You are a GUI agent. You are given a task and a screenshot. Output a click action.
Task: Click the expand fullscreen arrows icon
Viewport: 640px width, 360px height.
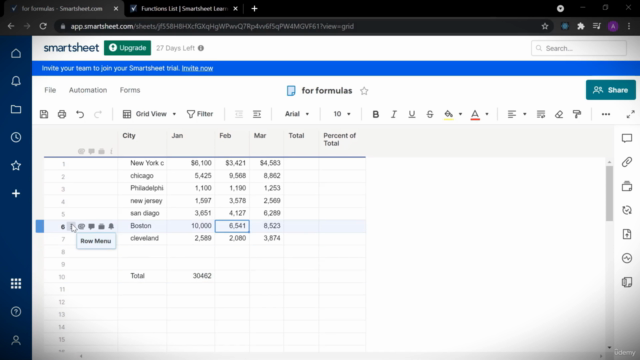click(x=630, y=114)
